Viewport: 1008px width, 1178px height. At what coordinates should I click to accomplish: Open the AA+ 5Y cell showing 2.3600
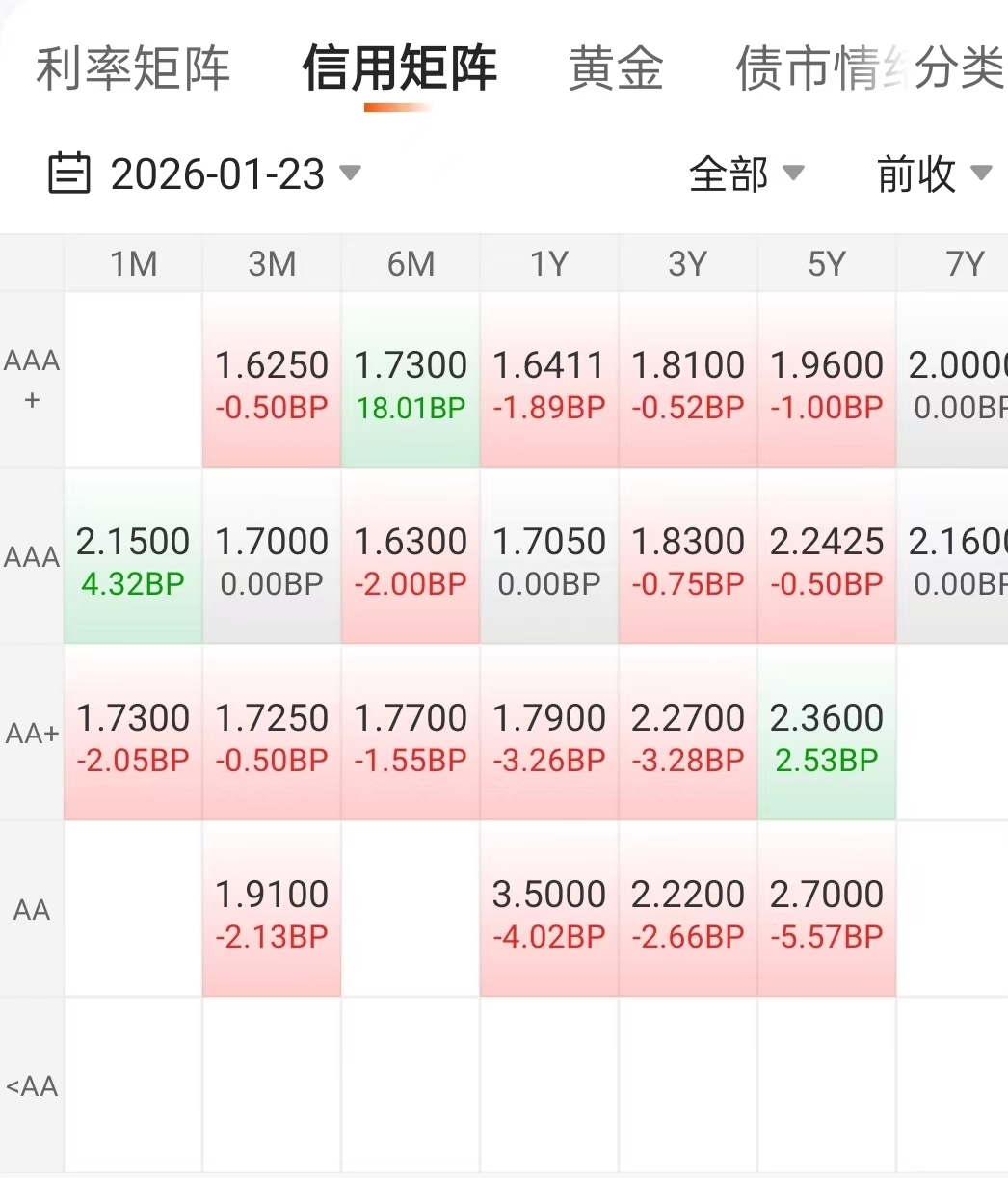click(x=827, y=734)
